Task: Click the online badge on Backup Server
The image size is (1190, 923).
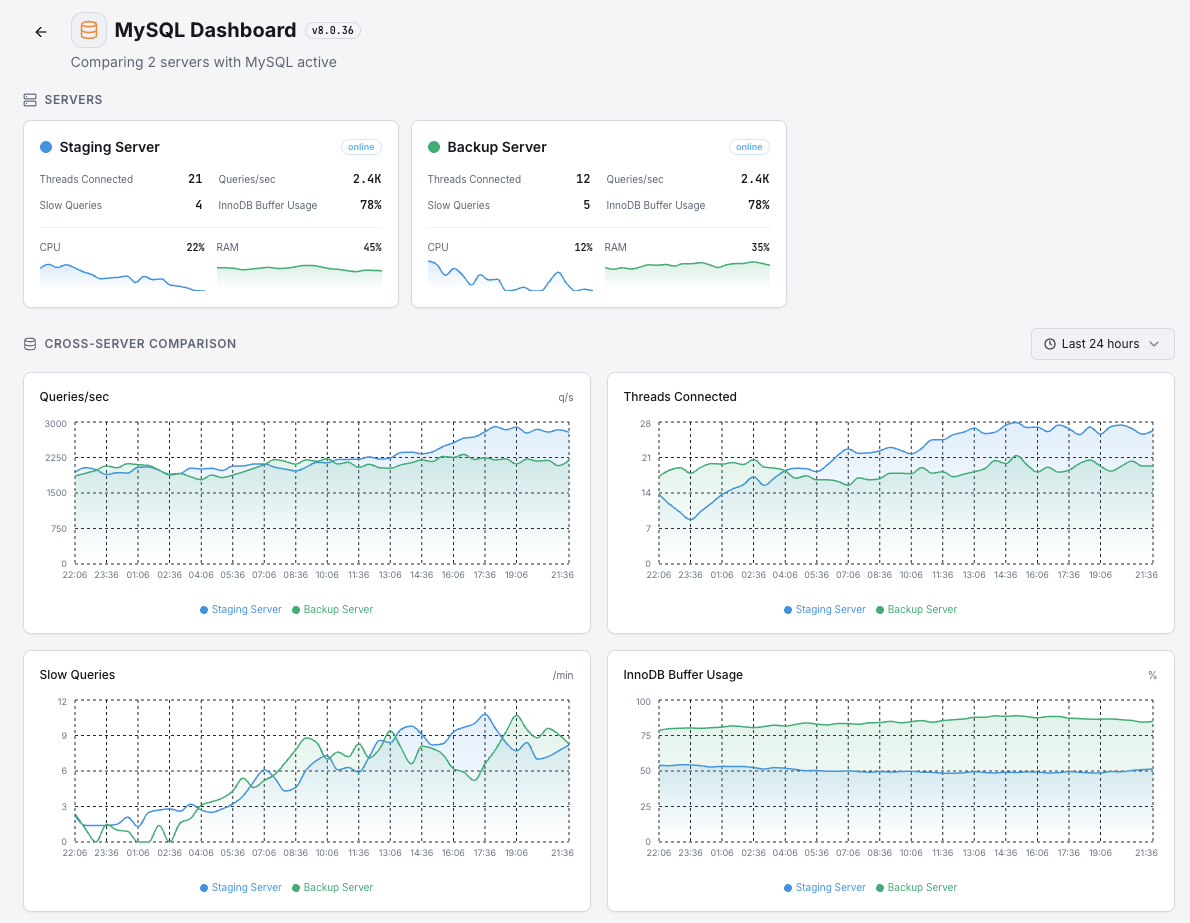Action: click(x=749, y=146)
